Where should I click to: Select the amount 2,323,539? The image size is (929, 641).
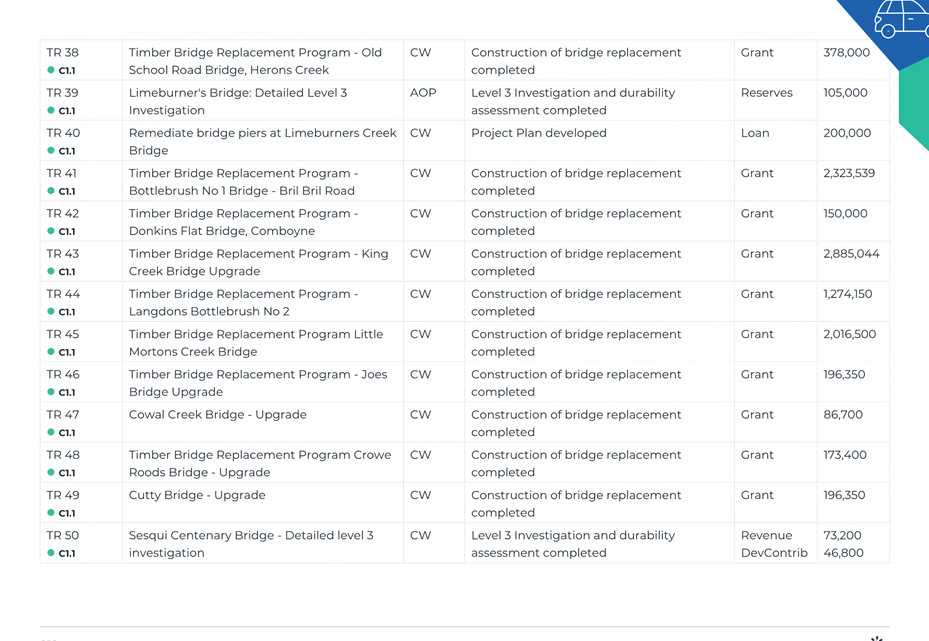tap(849, 173)
